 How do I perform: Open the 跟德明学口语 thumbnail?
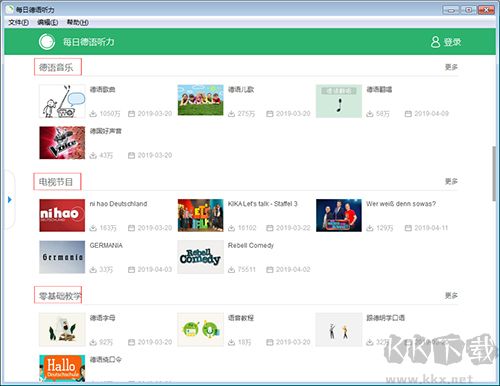click(339, 330)
